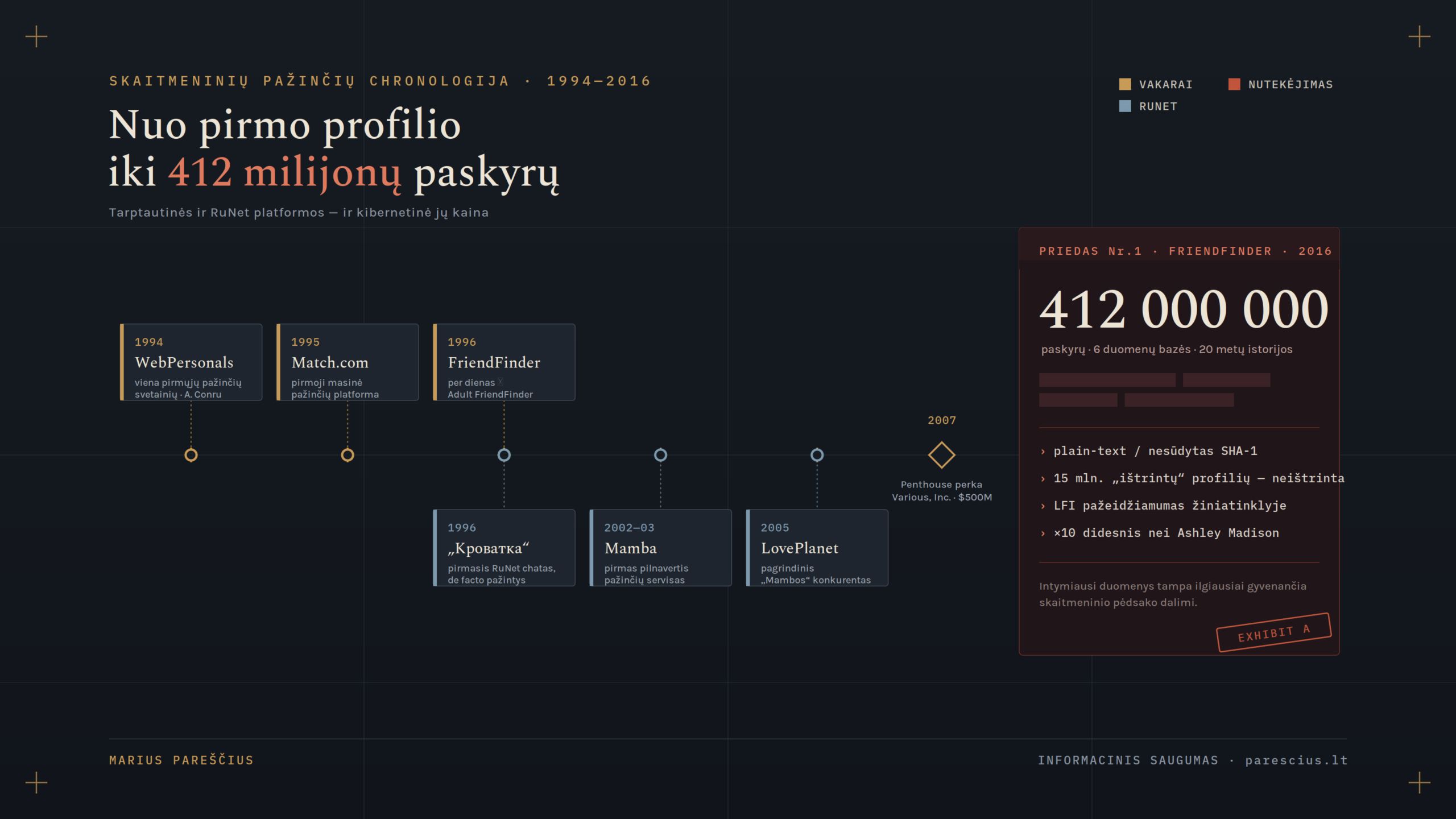Select the 1994 WebPersonals timeline card
The width and height of the screenshot is (1456, 819).
point(191,362)
